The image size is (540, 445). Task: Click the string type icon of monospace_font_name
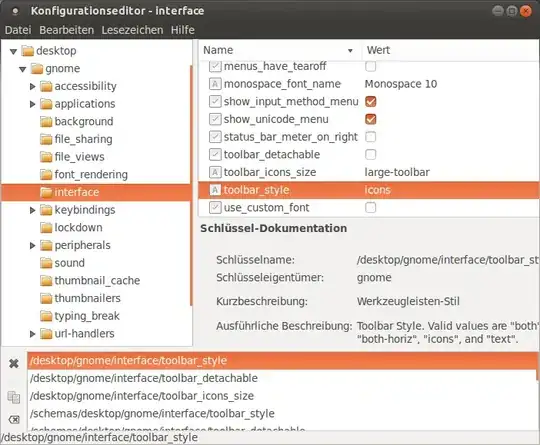point(215,84)
